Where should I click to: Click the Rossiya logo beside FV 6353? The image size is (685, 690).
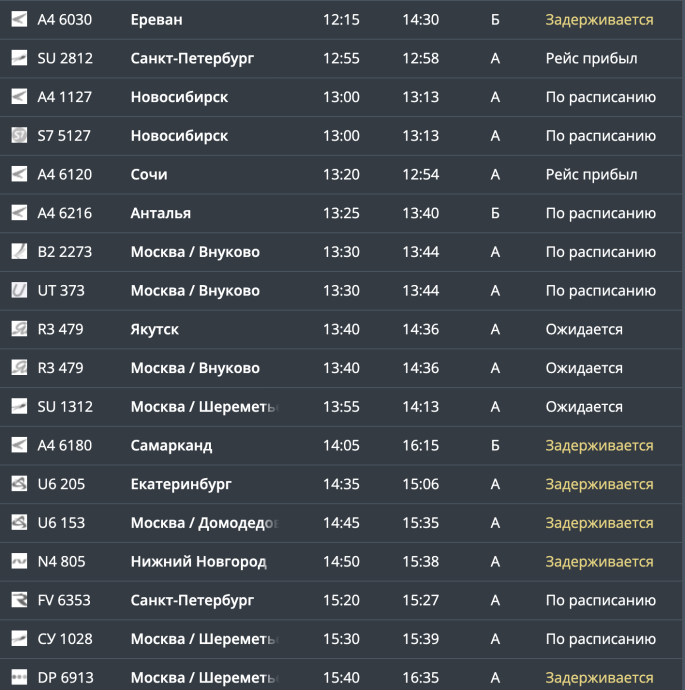[x=19, y=600]
